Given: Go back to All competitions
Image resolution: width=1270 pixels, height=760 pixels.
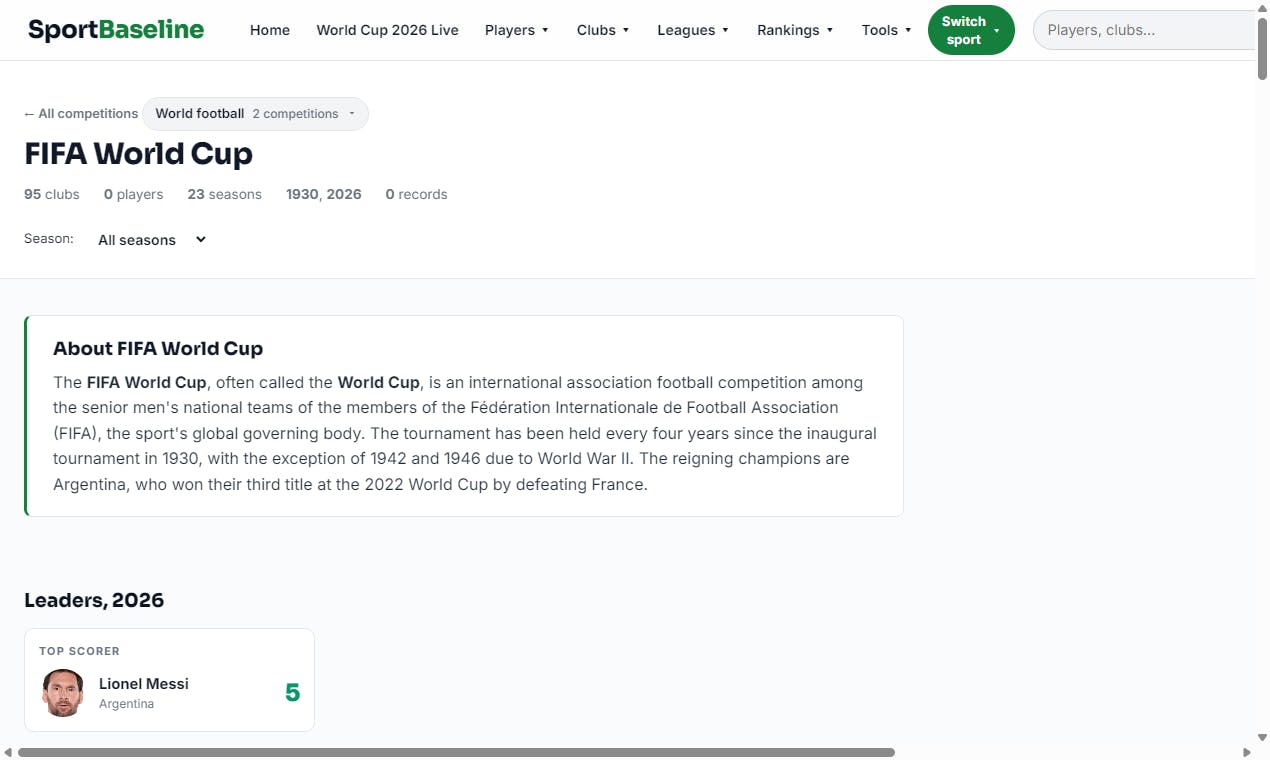Looking at the screenshot, I should coord(81,114).
